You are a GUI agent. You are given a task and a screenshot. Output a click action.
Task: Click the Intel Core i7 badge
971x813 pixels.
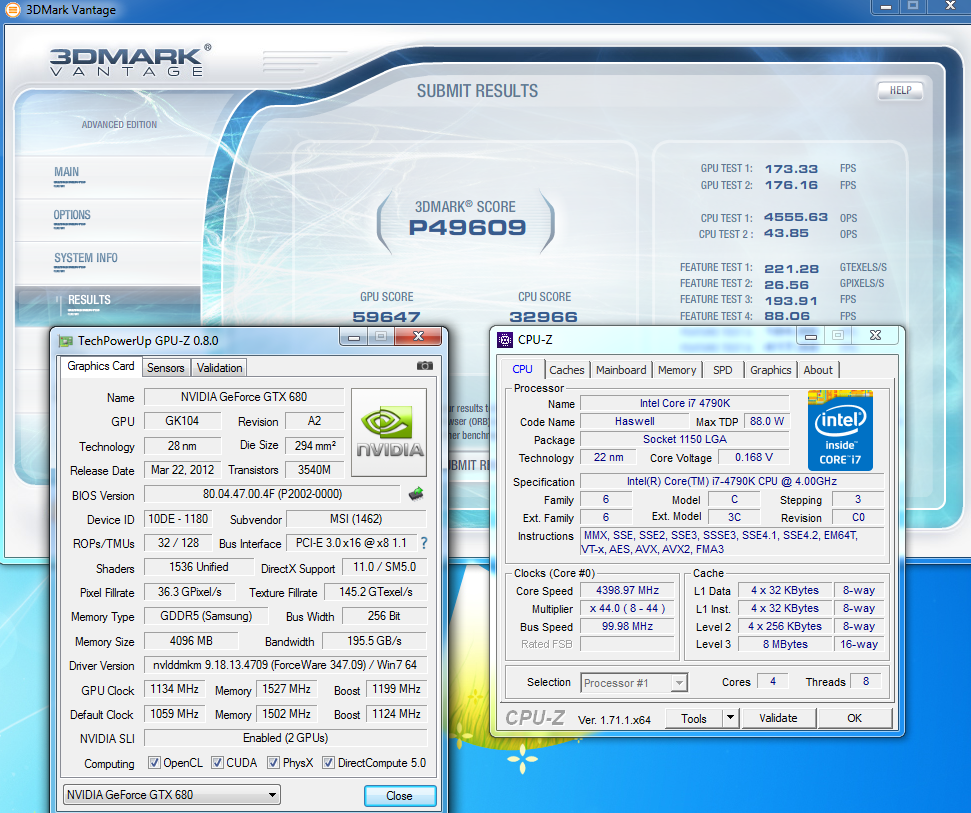click(x=840, y=430)
